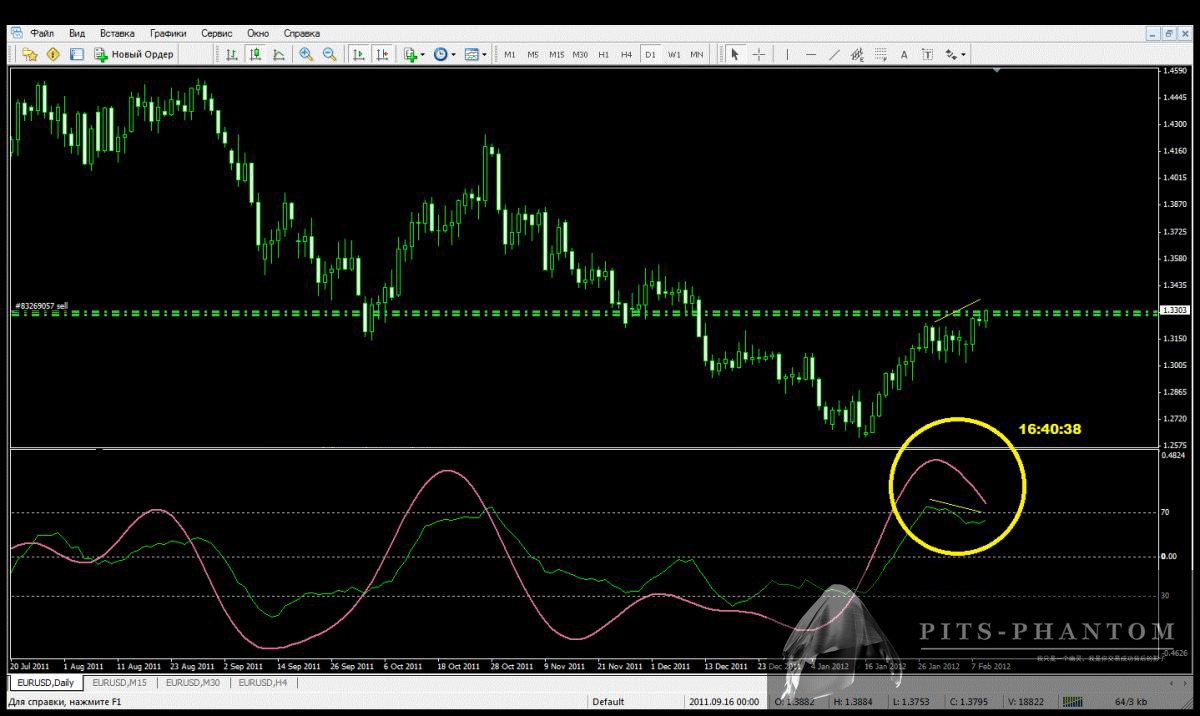Select the cursor arrow tool

pos(735,54)
